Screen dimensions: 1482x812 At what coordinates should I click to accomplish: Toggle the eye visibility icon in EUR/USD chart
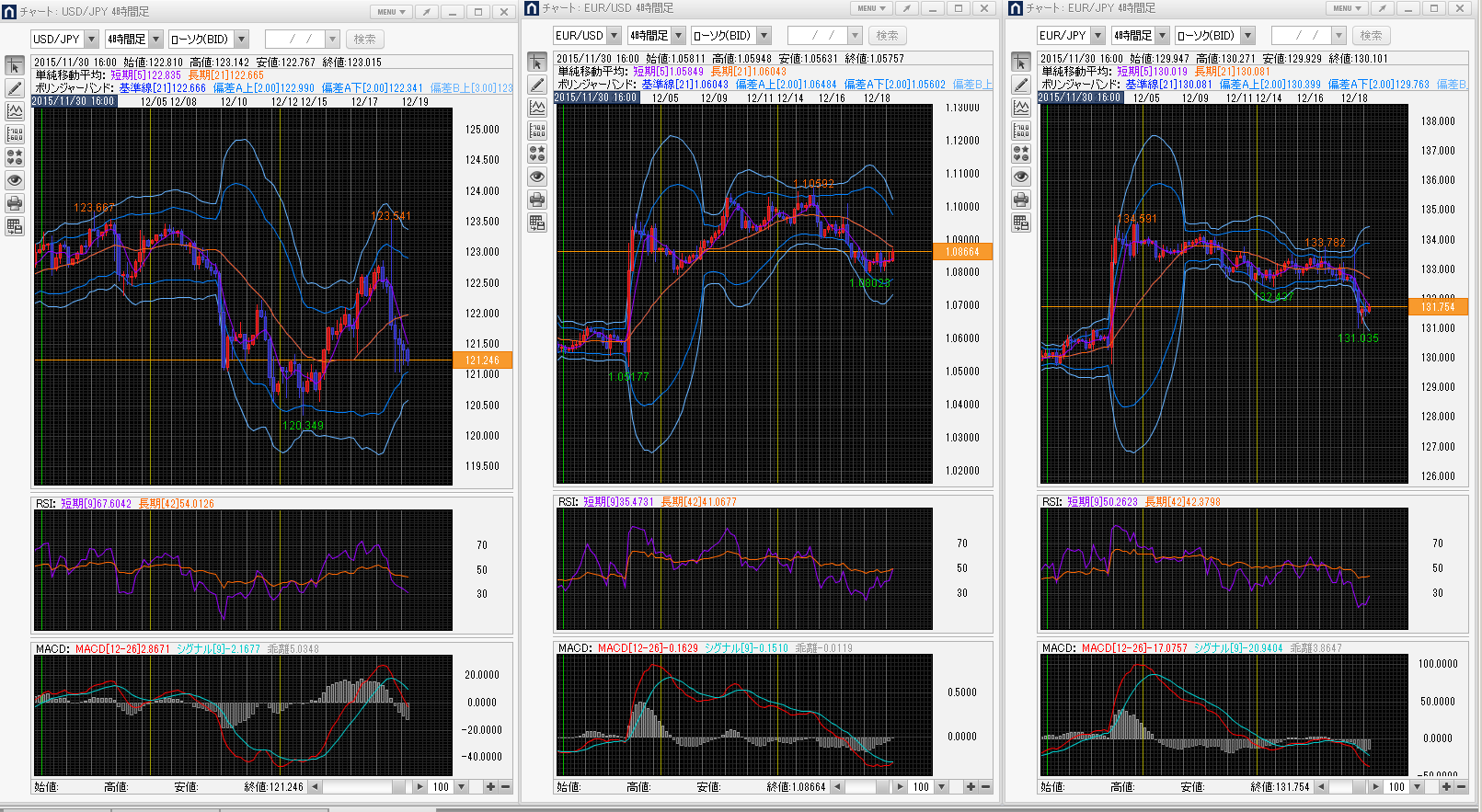[537, 177]
